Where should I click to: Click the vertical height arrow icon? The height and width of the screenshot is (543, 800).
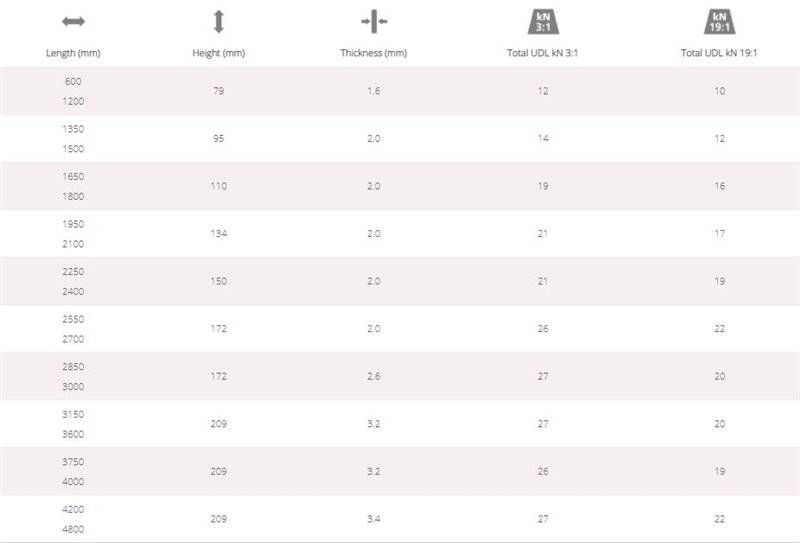(219, 21)
